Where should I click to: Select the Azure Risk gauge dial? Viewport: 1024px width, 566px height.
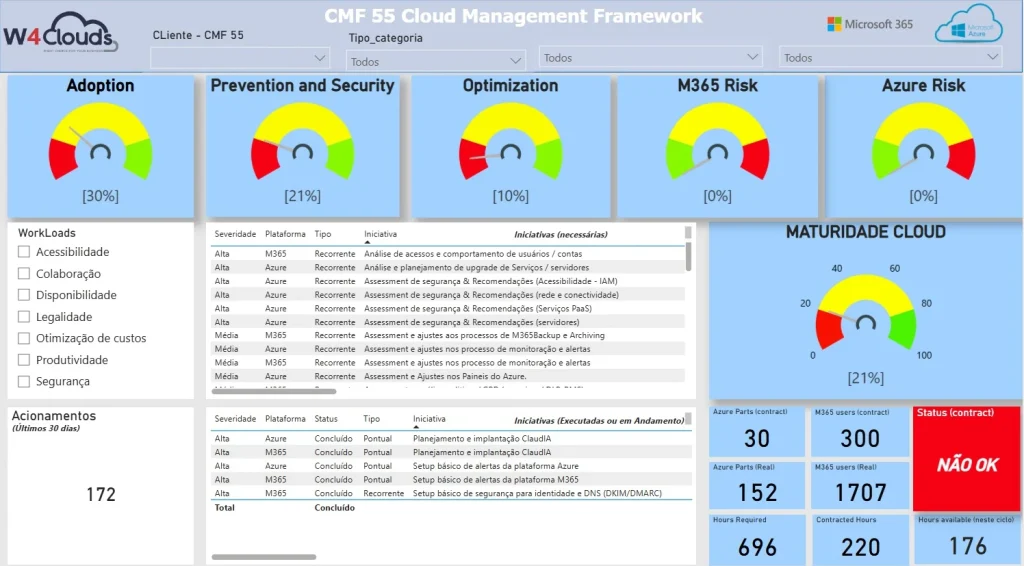[923, 145]
